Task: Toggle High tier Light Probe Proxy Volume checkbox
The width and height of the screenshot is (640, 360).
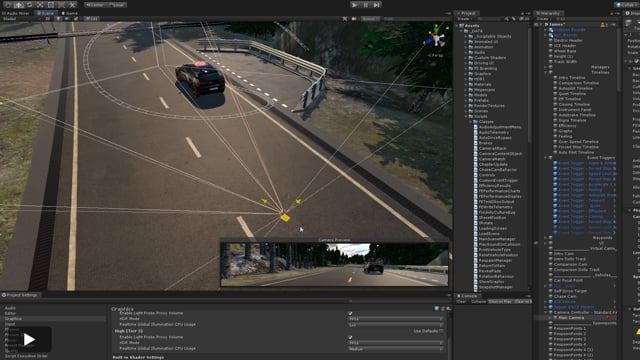Action: (350, 337)
